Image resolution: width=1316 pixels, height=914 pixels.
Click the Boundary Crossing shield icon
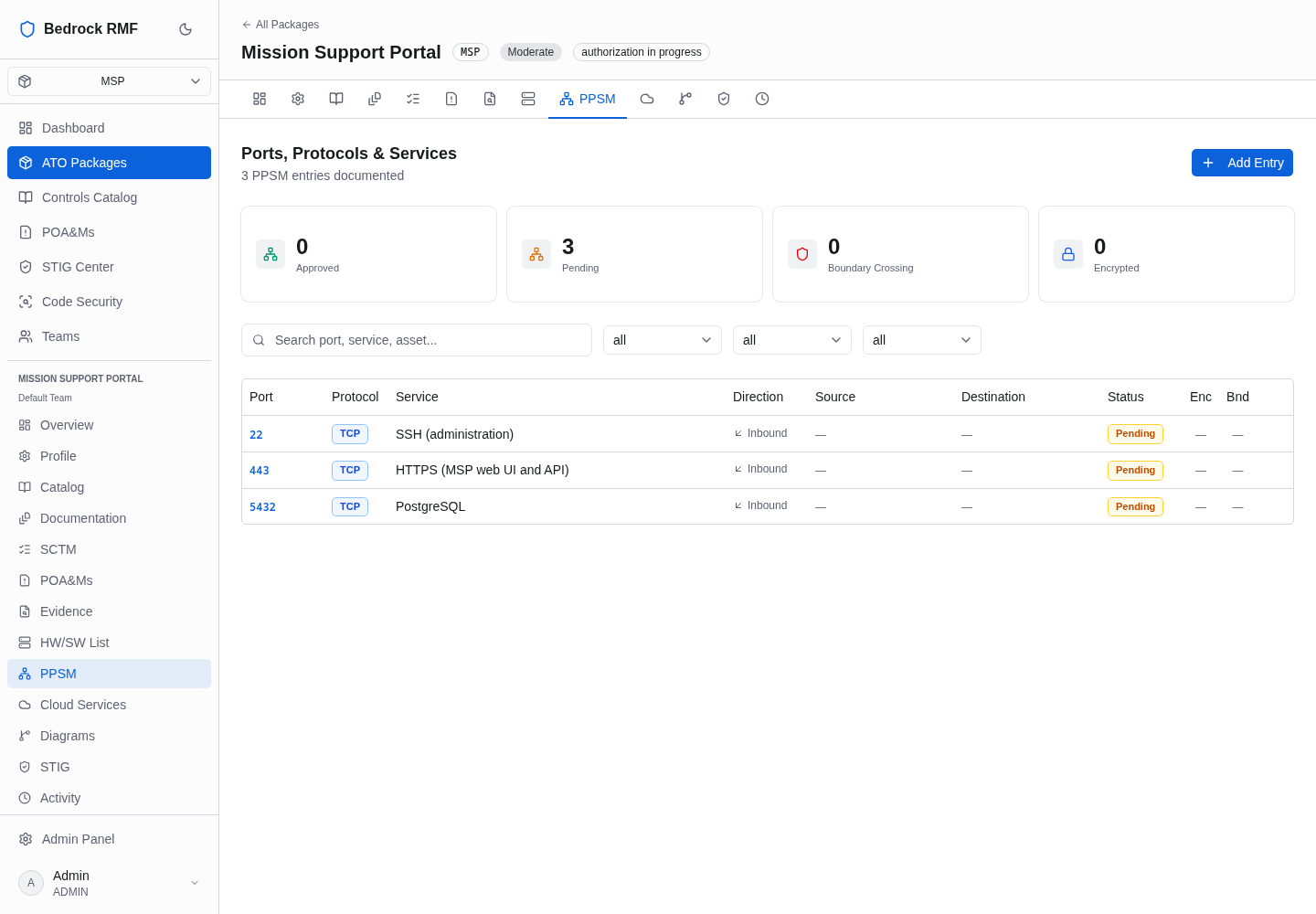pyautogui.click(x=802, y=254)
